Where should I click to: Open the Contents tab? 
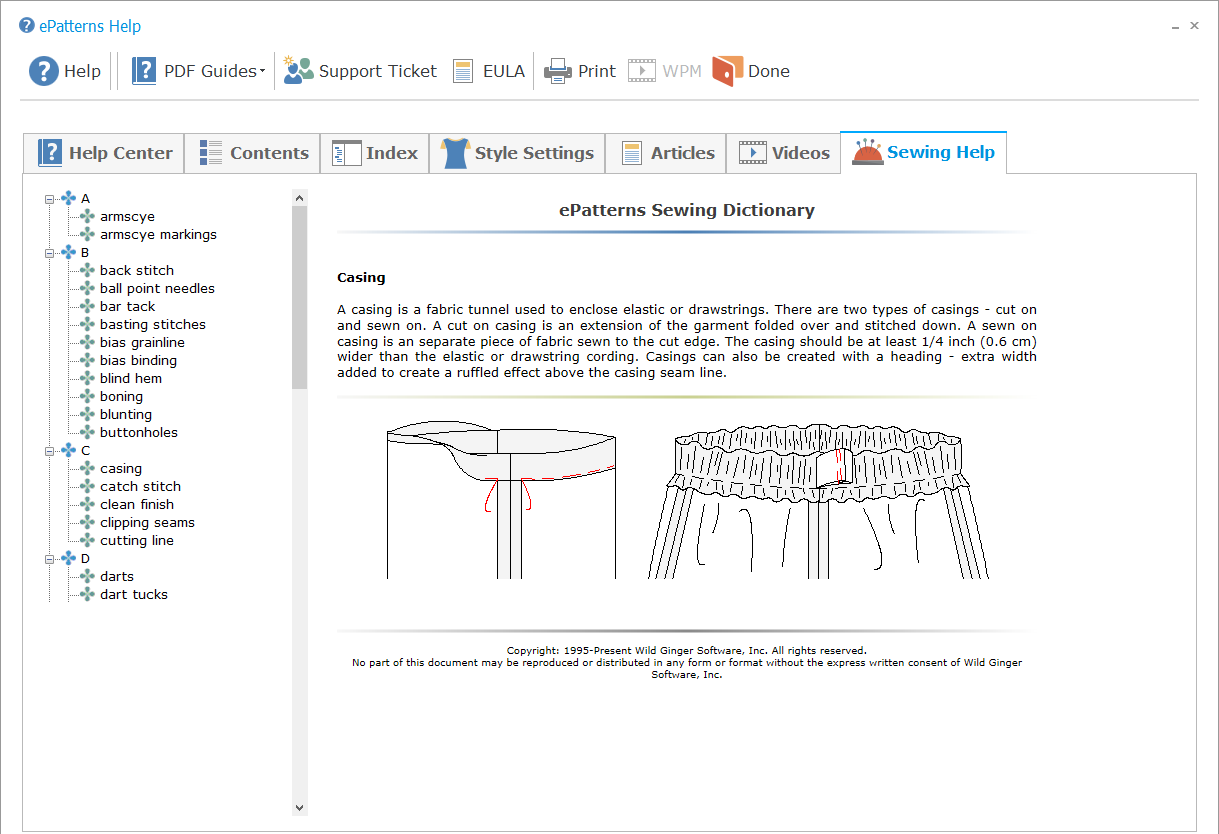pyautogui.click(x=253, y=153)
